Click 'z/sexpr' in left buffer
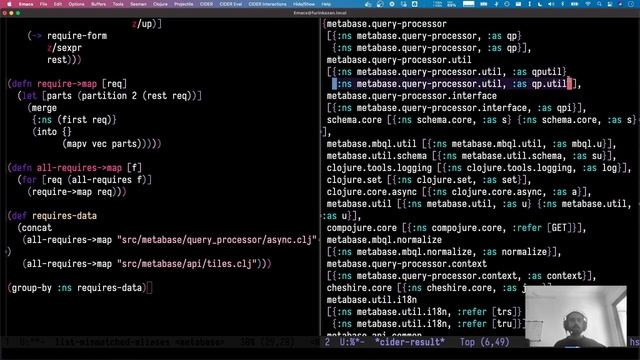Viewport: 640px width, 360px height. tap(64, 48)
